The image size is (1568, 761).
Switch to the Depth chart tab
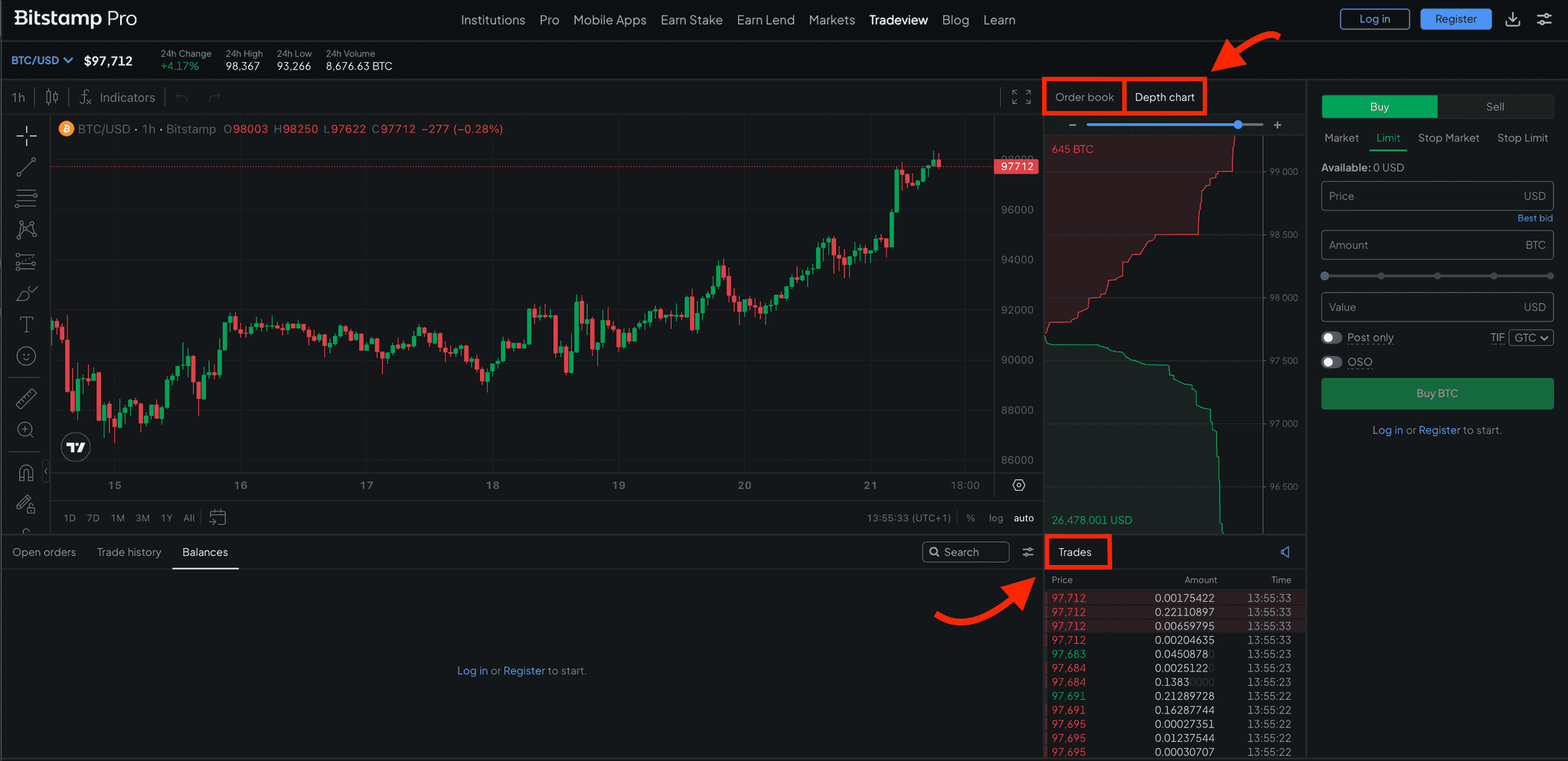(1164, 96)
